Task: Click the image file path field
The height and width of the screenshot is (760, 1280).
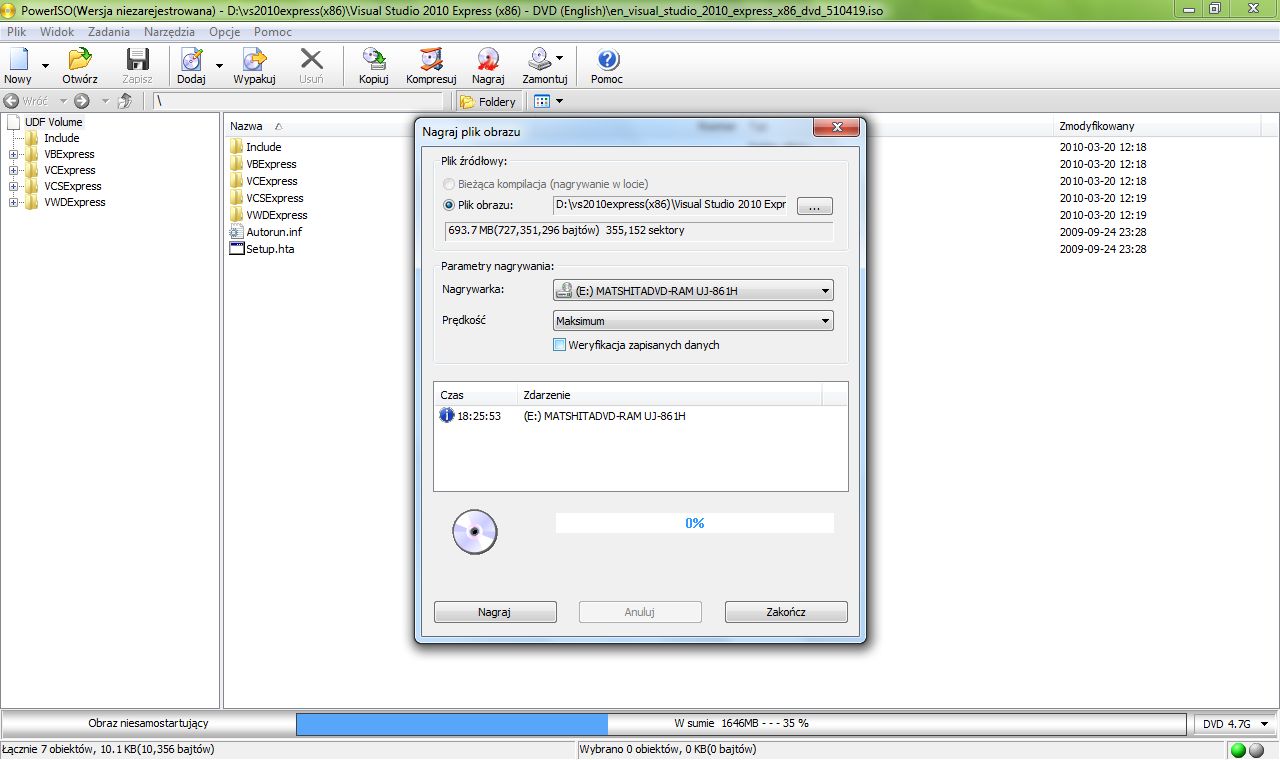Action: pos(669,205)
